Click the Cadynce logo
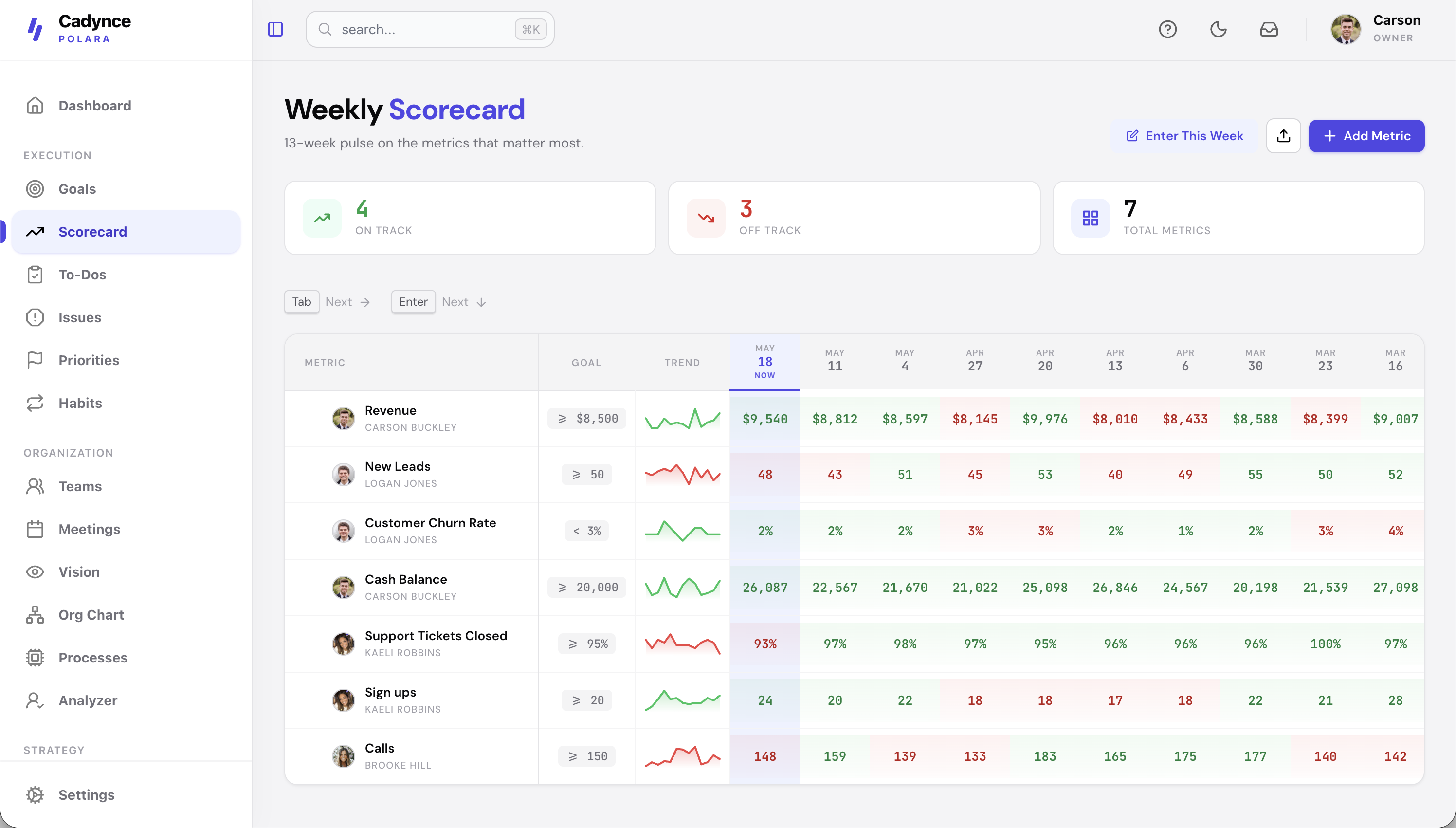 35,29
